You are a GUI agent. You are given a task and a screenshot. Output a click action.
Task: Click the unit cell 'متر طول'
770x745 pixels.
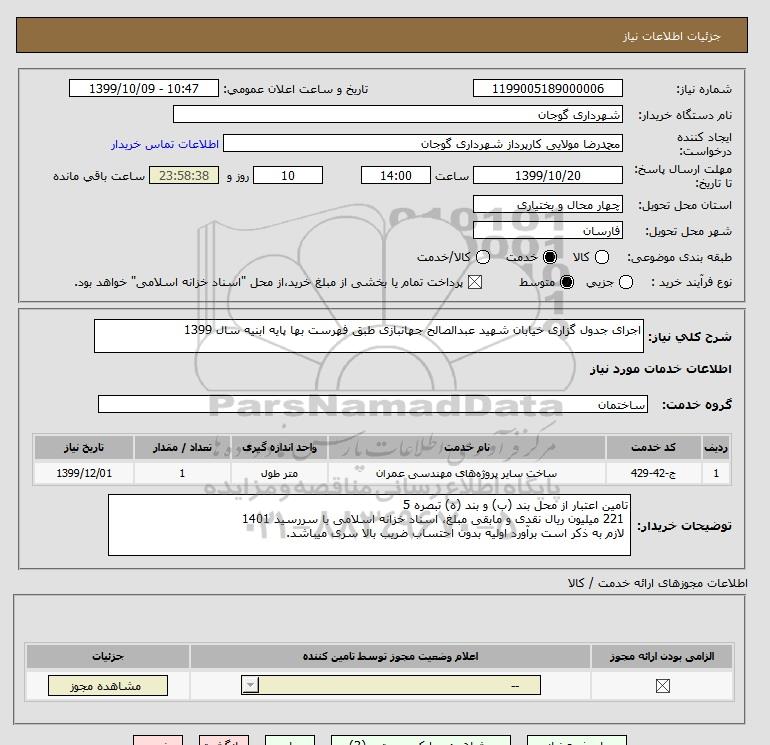279,473
